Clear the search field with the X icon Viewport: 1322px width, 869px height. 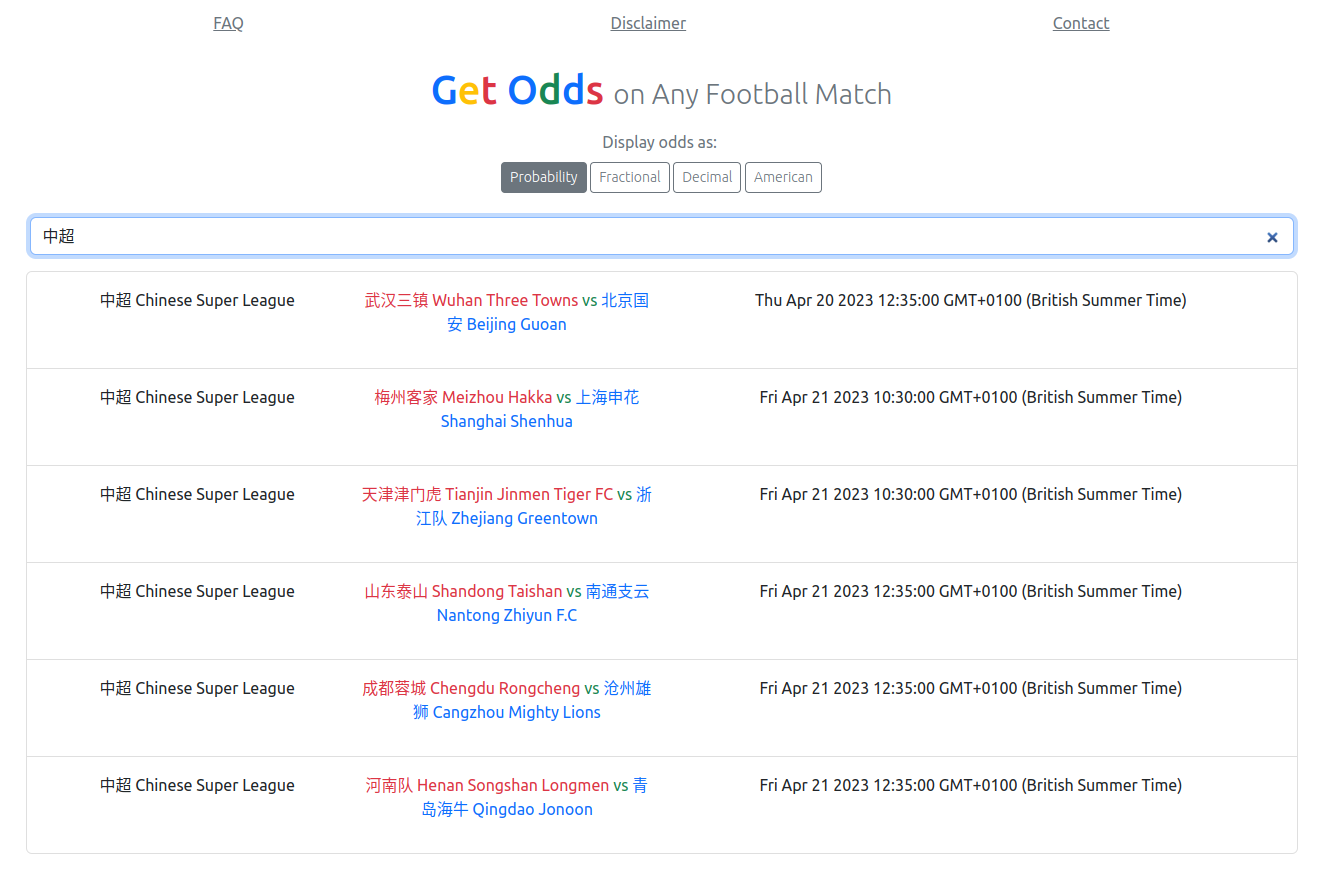click(1272, 237)
